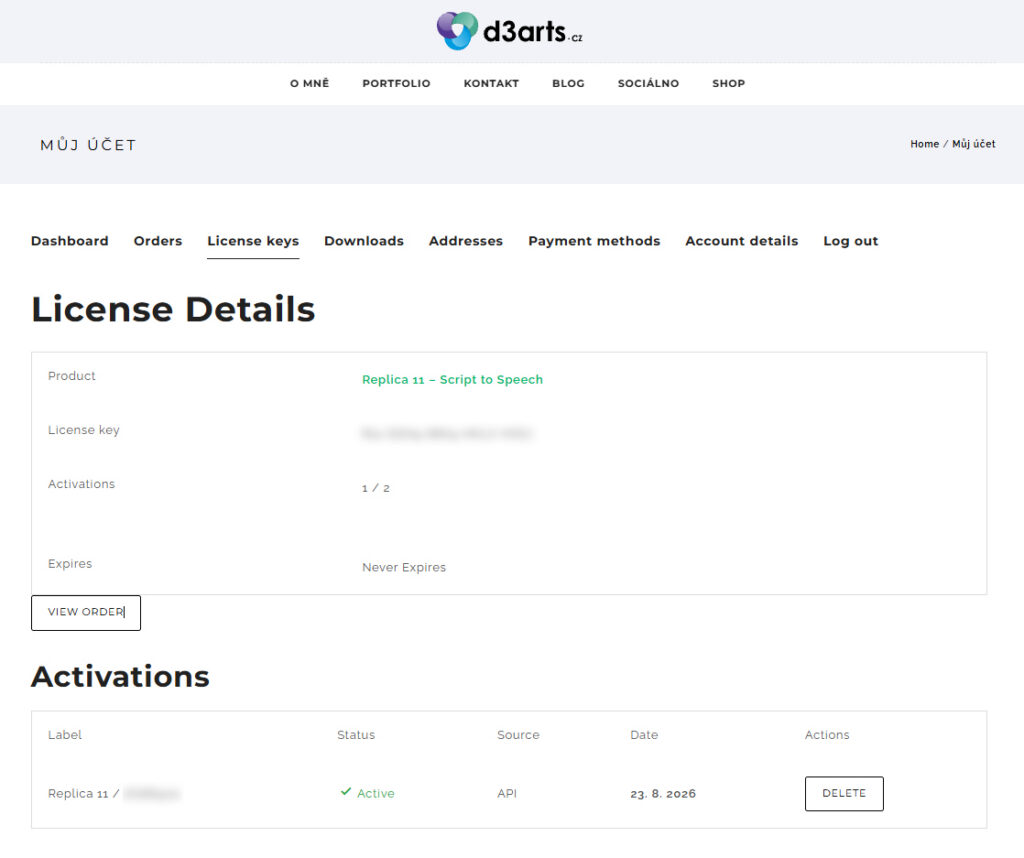
Task: Open the Payment methods tab
Action: 594,241
